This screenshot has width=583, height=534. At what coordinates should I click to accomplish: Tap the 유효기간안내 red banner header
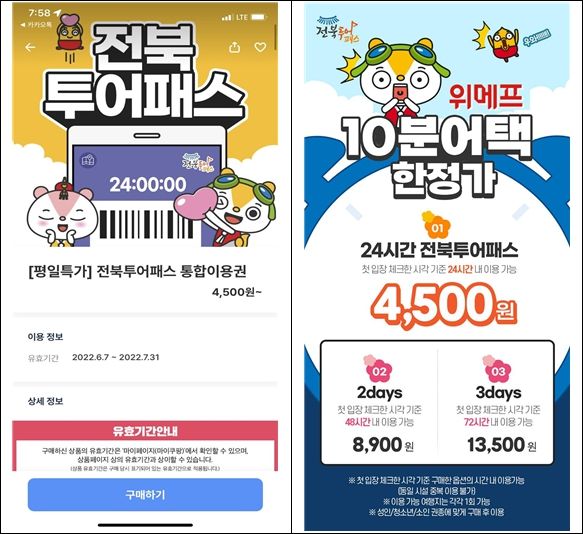coord(145,431)
